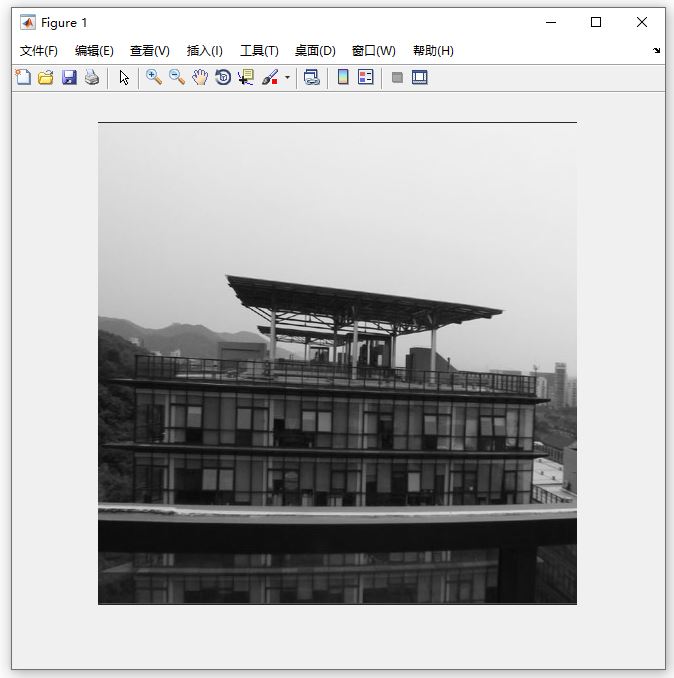Open the 窗口(W) menu
674x678 pixels.
[x=374, y=51]
